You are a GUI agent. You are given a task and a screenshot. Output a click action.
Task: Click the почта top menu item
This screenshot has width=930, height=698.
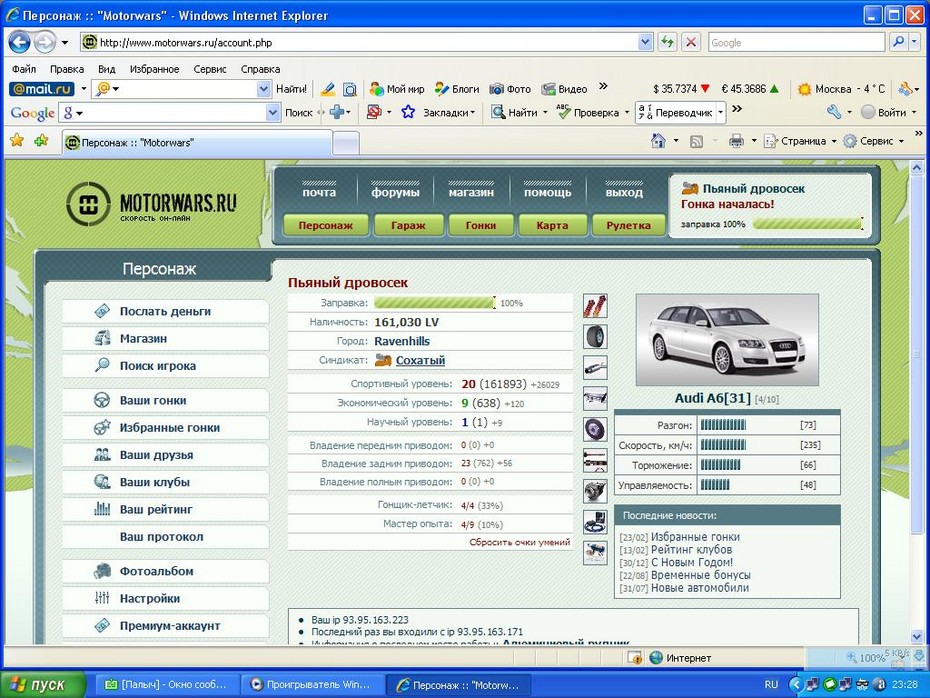point(319,192)
